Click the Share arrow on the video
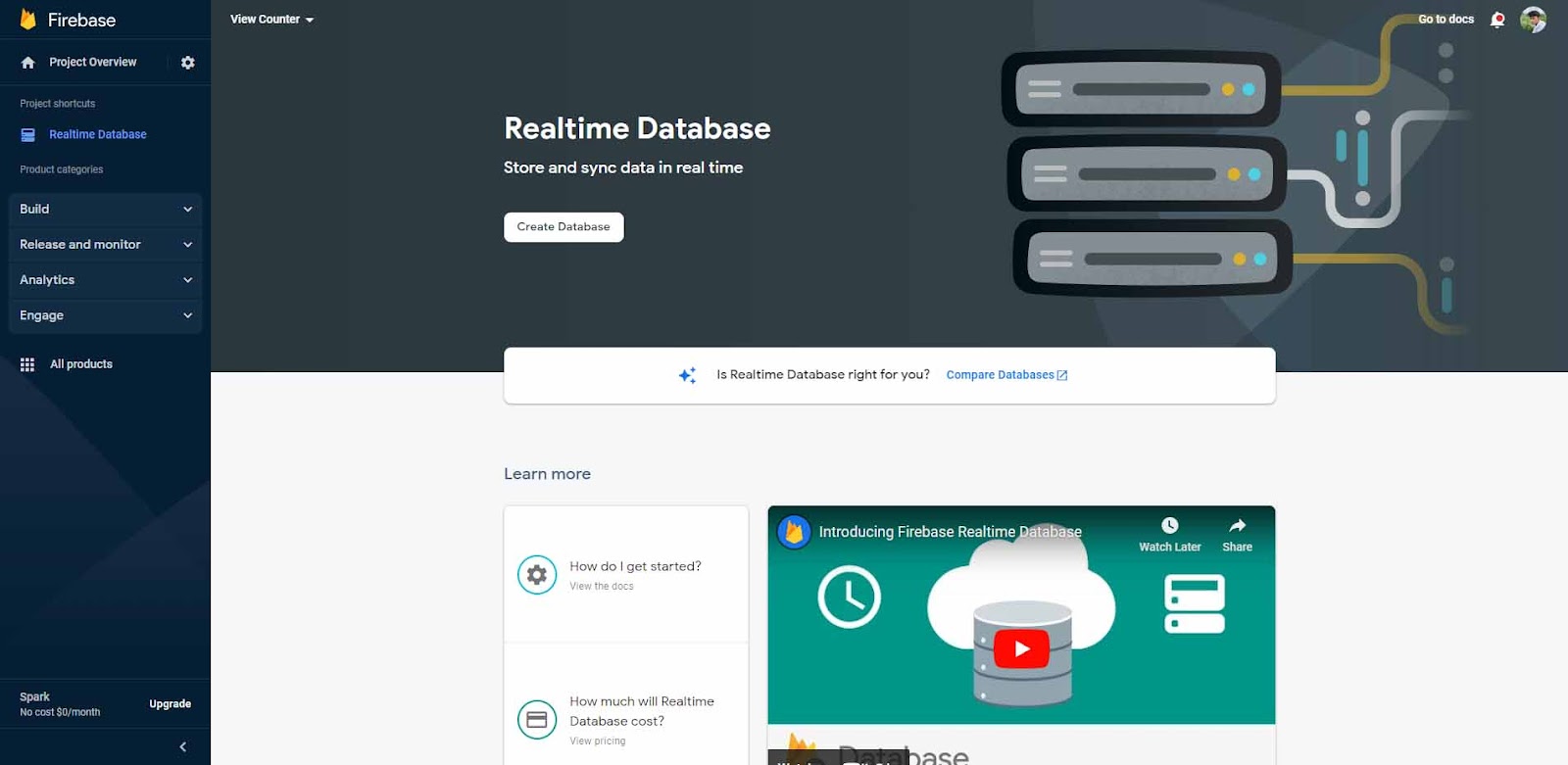Image resolution: width=1568 pixels, height=765 pixels. tap(1237, 526)
